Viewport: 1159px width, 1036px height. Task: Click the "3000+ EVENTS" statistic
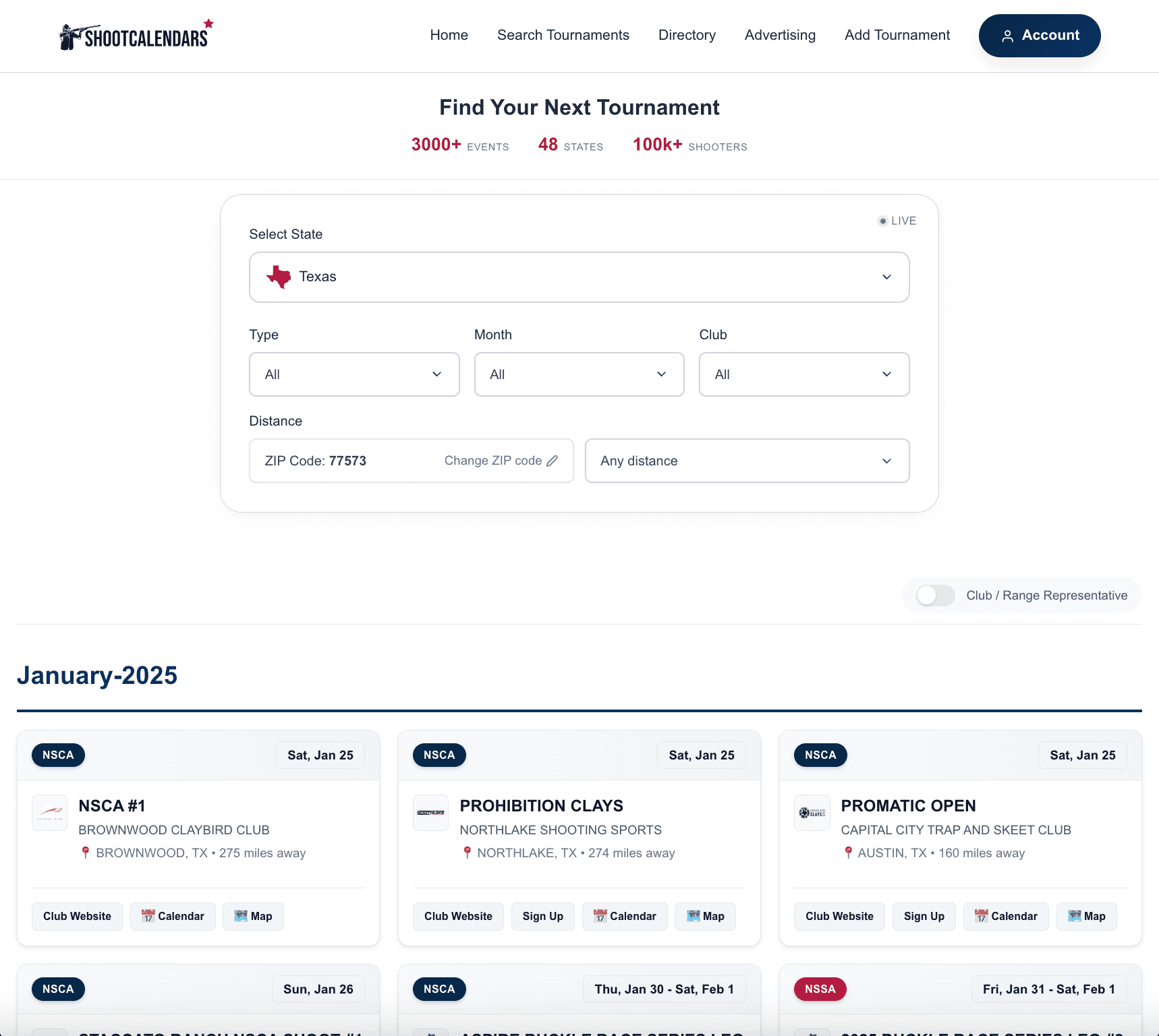[x=460, y=145]
